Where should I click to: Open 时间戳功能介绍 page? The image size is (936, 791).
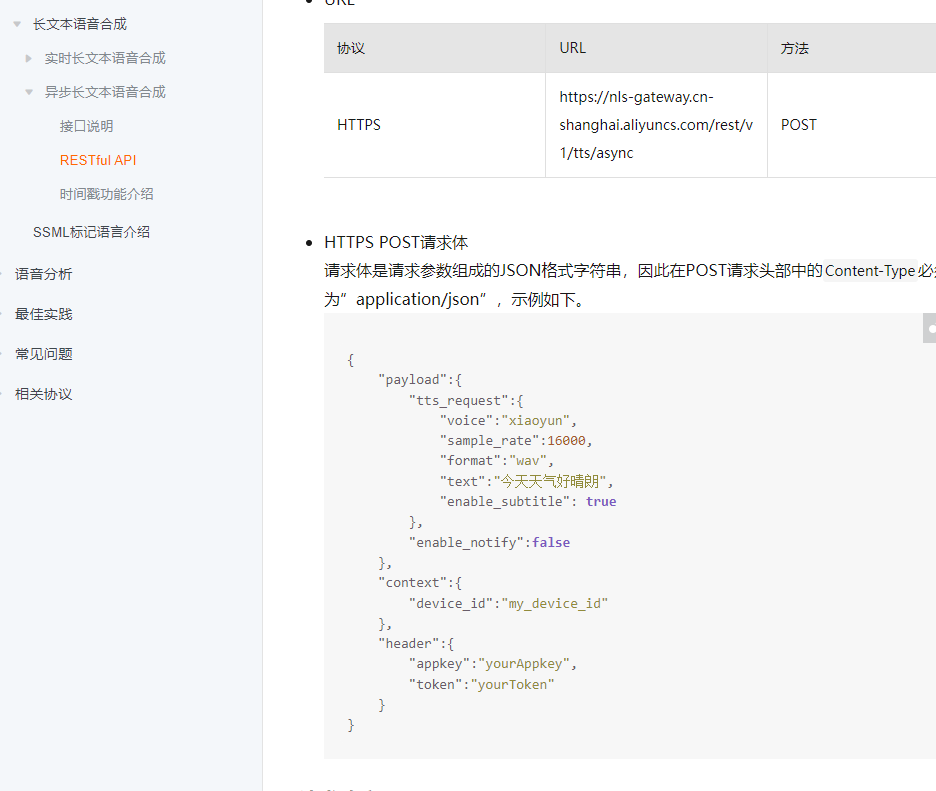[x=106, y=194]
